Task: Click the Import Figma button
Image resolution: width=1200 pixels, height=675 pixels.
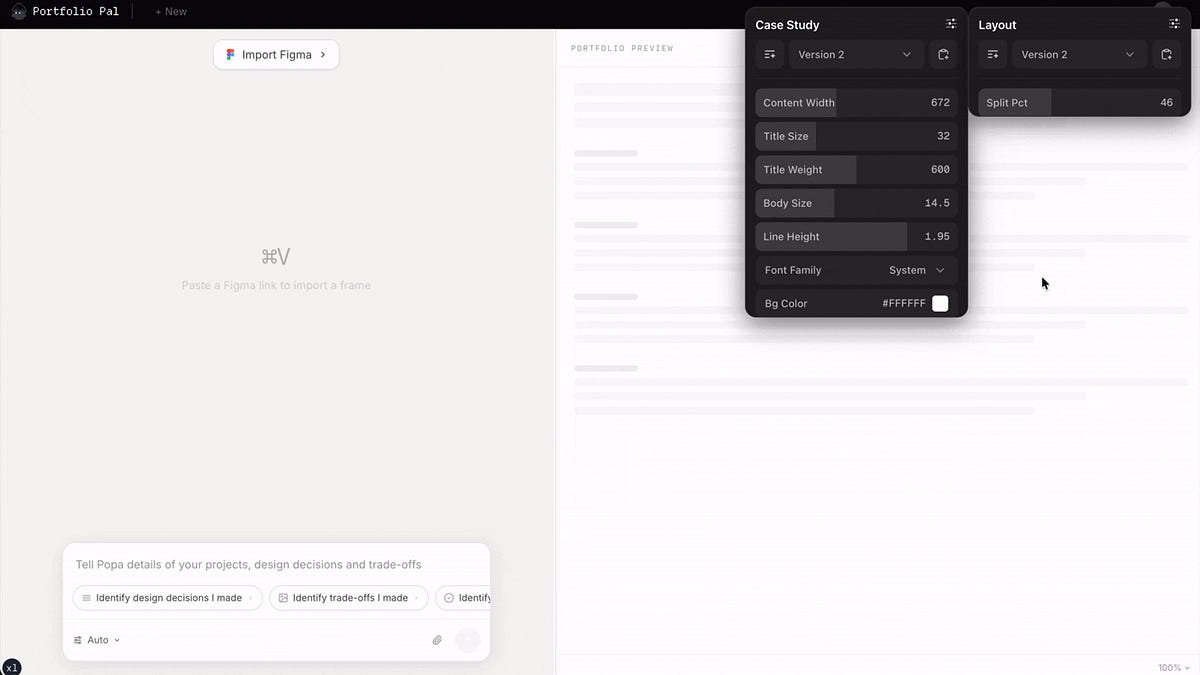Action: 276,55
